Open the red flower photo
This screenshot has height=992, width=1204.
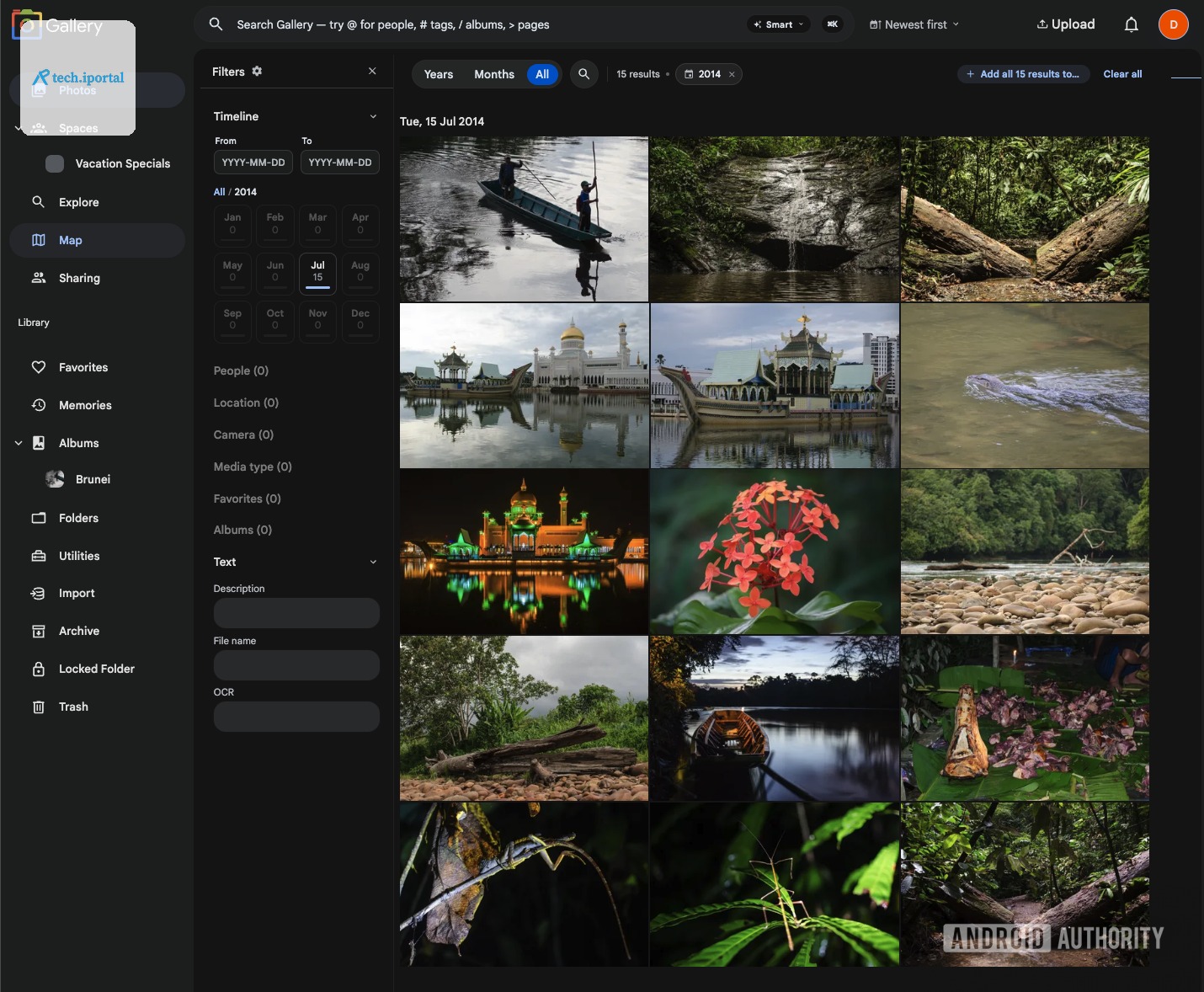775,552
